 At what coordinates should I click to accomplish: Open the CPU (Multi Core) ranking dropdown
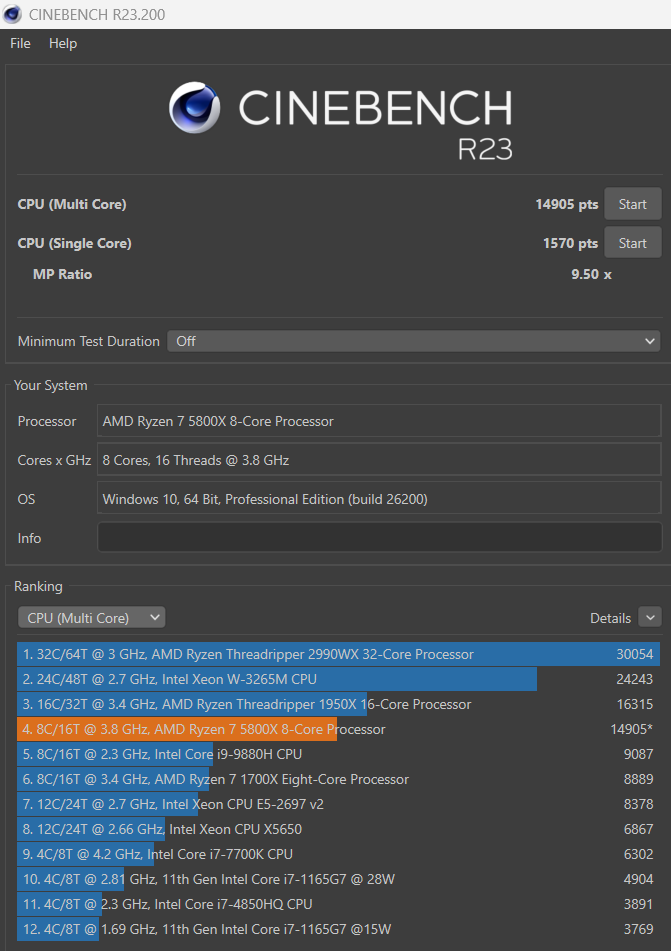[x=92, y=618]
